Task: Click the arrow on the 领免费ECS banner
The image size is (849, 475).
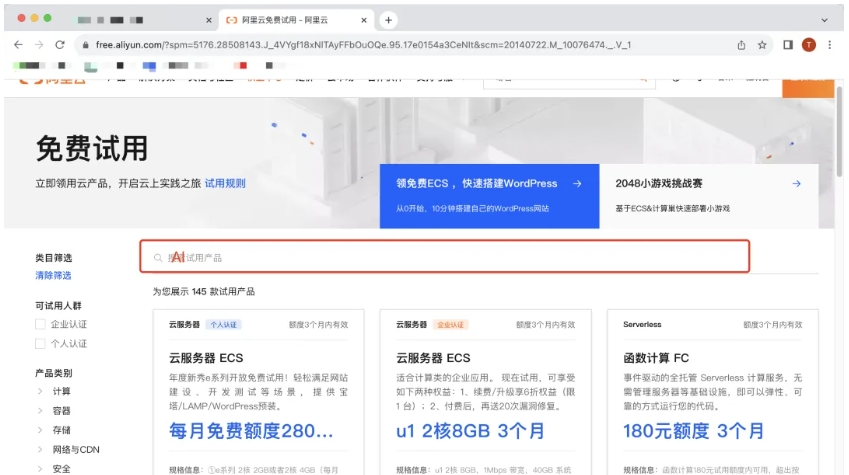Action: tap(577, 184)
